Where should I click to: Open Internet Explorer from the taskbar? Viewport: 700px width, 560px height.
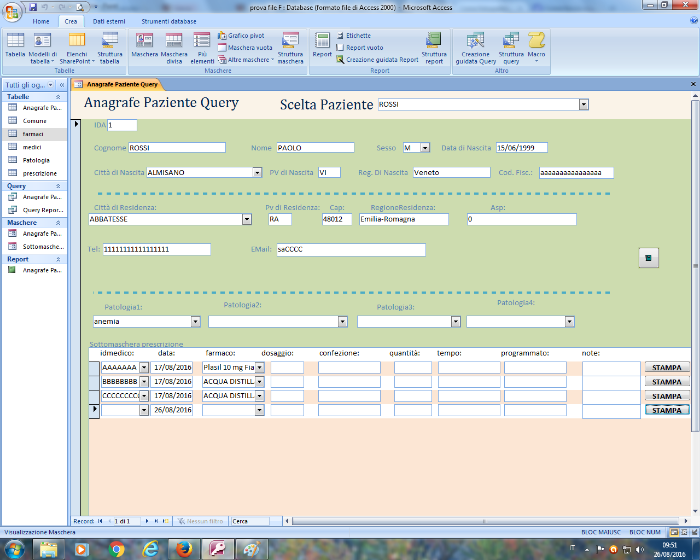pyautogui.click(x=150, y=549)
